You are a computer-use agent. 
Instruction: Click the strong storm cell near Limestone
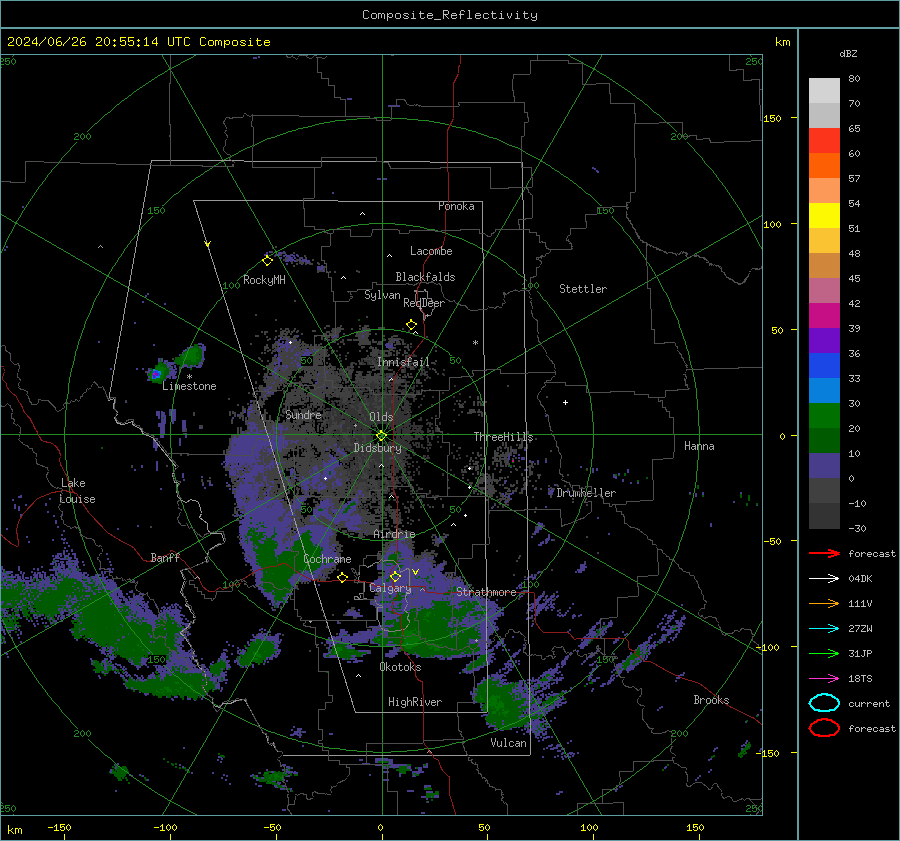pos(156,374)
